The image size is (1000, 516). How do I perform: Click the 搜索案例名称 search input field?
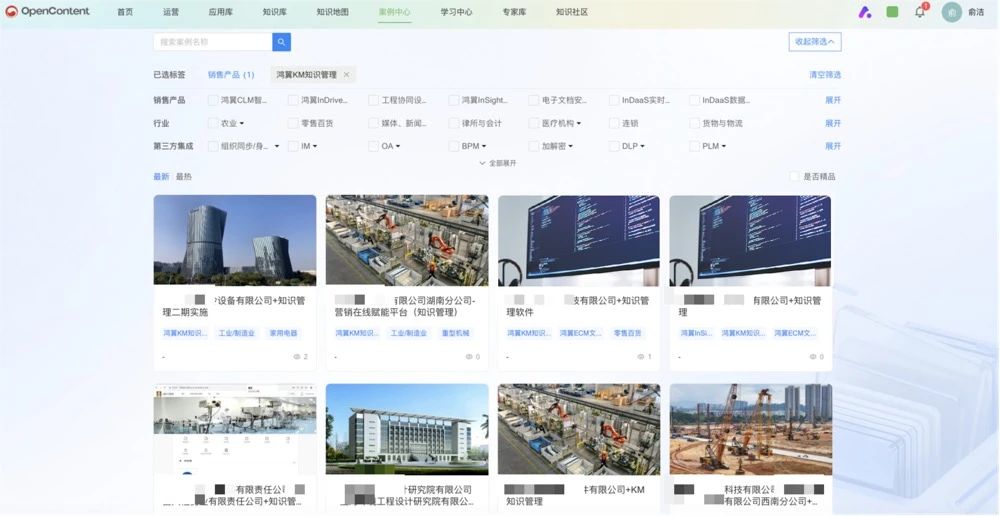point(212,42)
